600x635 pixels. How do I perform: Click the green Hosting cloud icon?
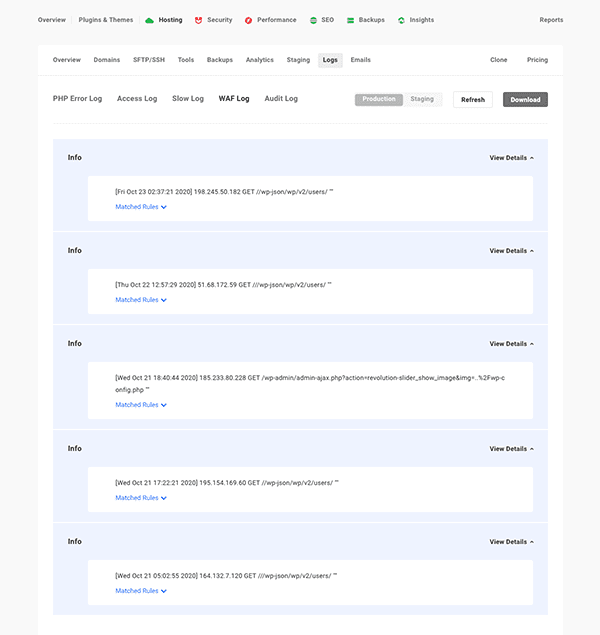click(x=149, y=20)
